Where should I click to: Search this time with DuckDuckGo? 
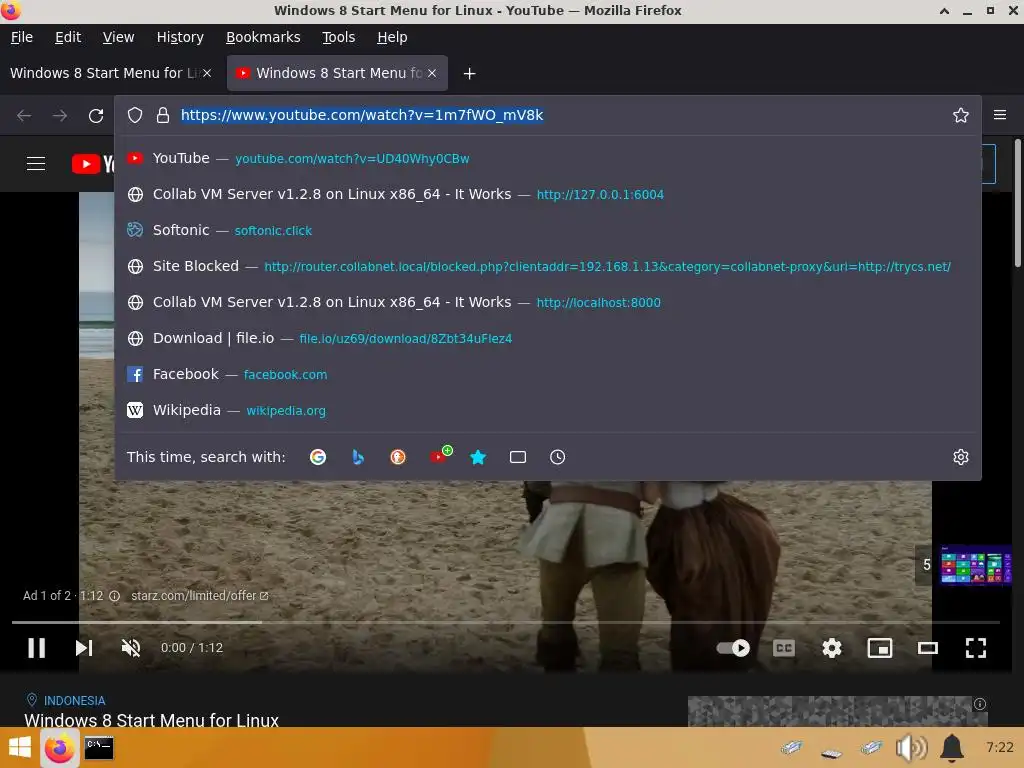(x=398, y=457)
